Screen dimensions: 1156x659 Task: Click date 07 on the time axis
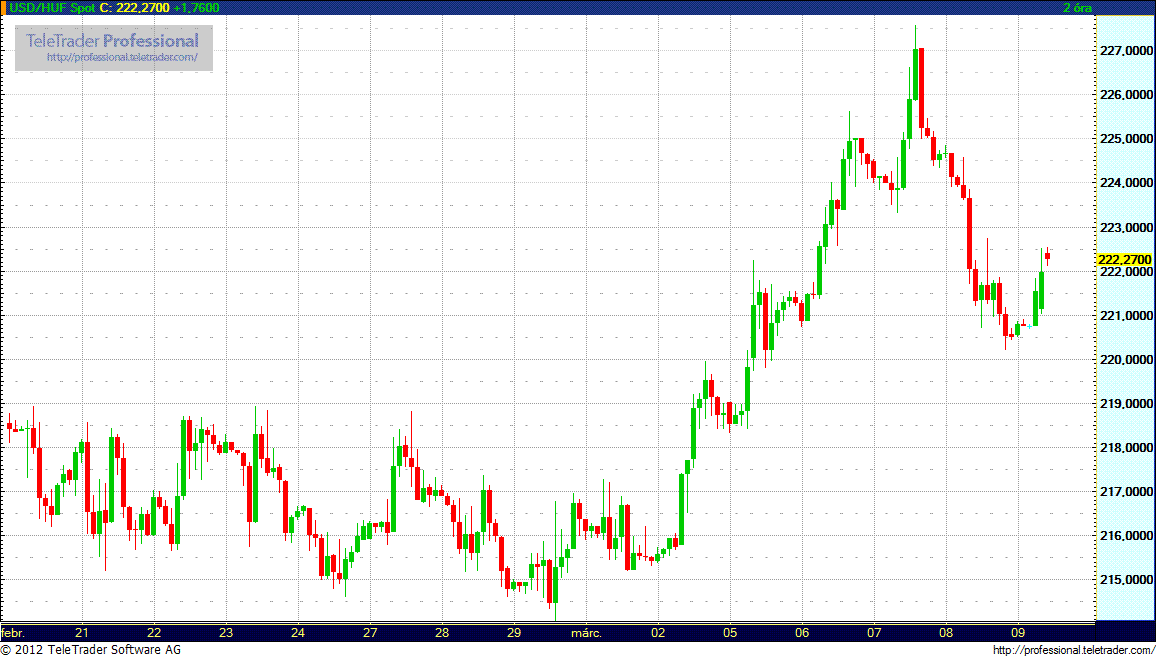pos(874,633)
